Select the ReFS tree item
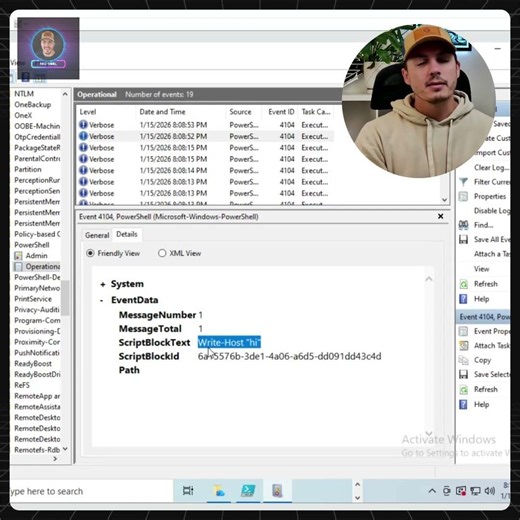 tap(22, 385)
